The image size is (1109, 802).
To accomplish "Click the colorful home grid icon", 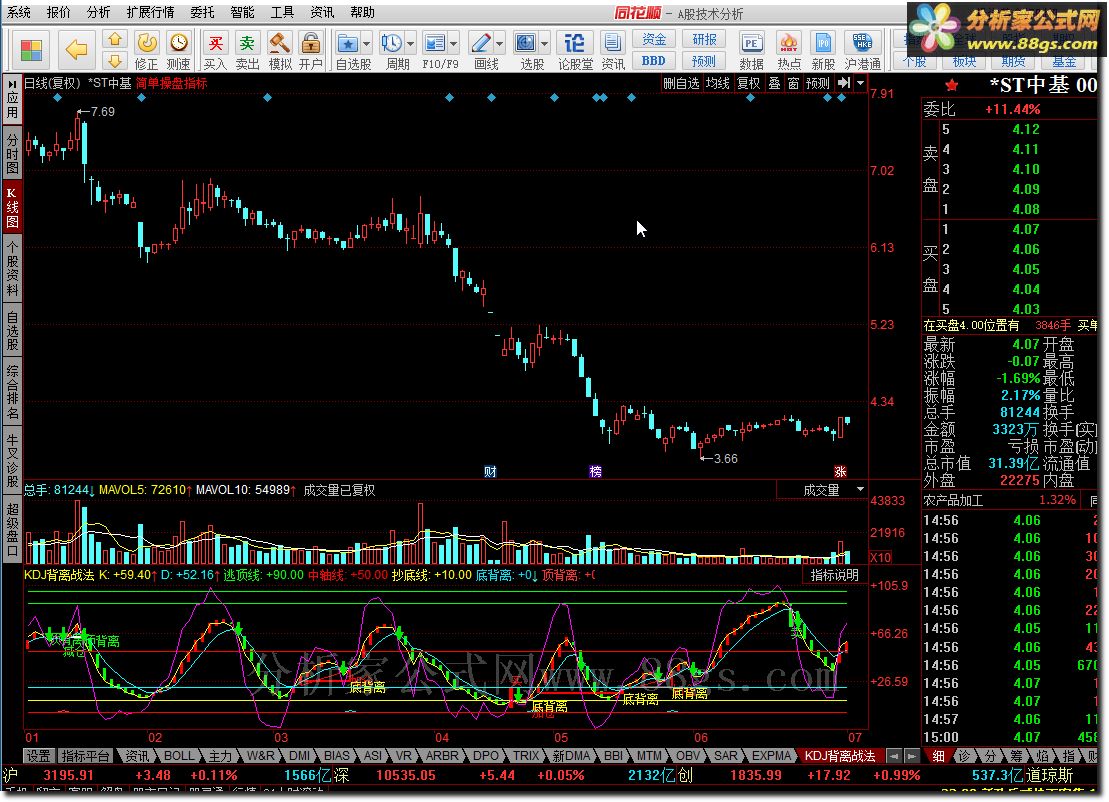I will pyautogui.click(x=31, y=50).
